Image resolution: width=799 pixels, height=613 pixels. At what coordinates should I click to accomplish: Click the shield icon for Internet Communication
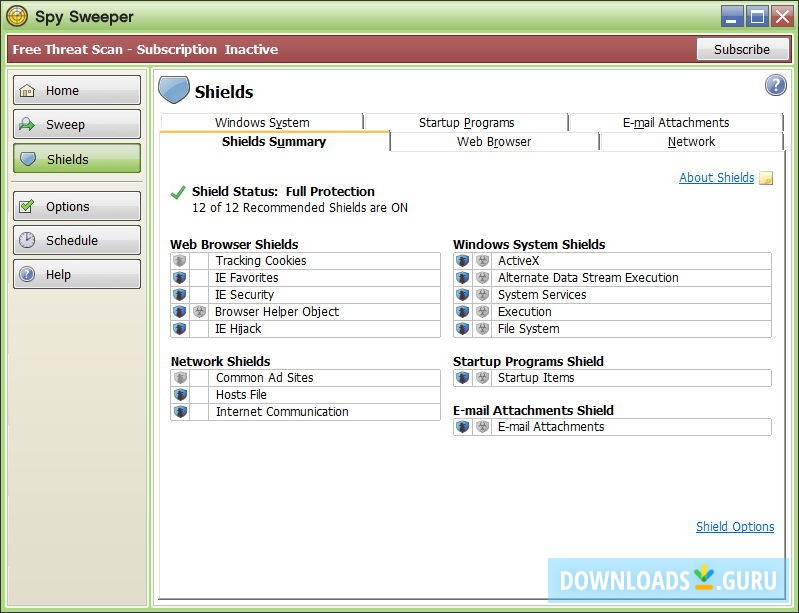(180, 412)
